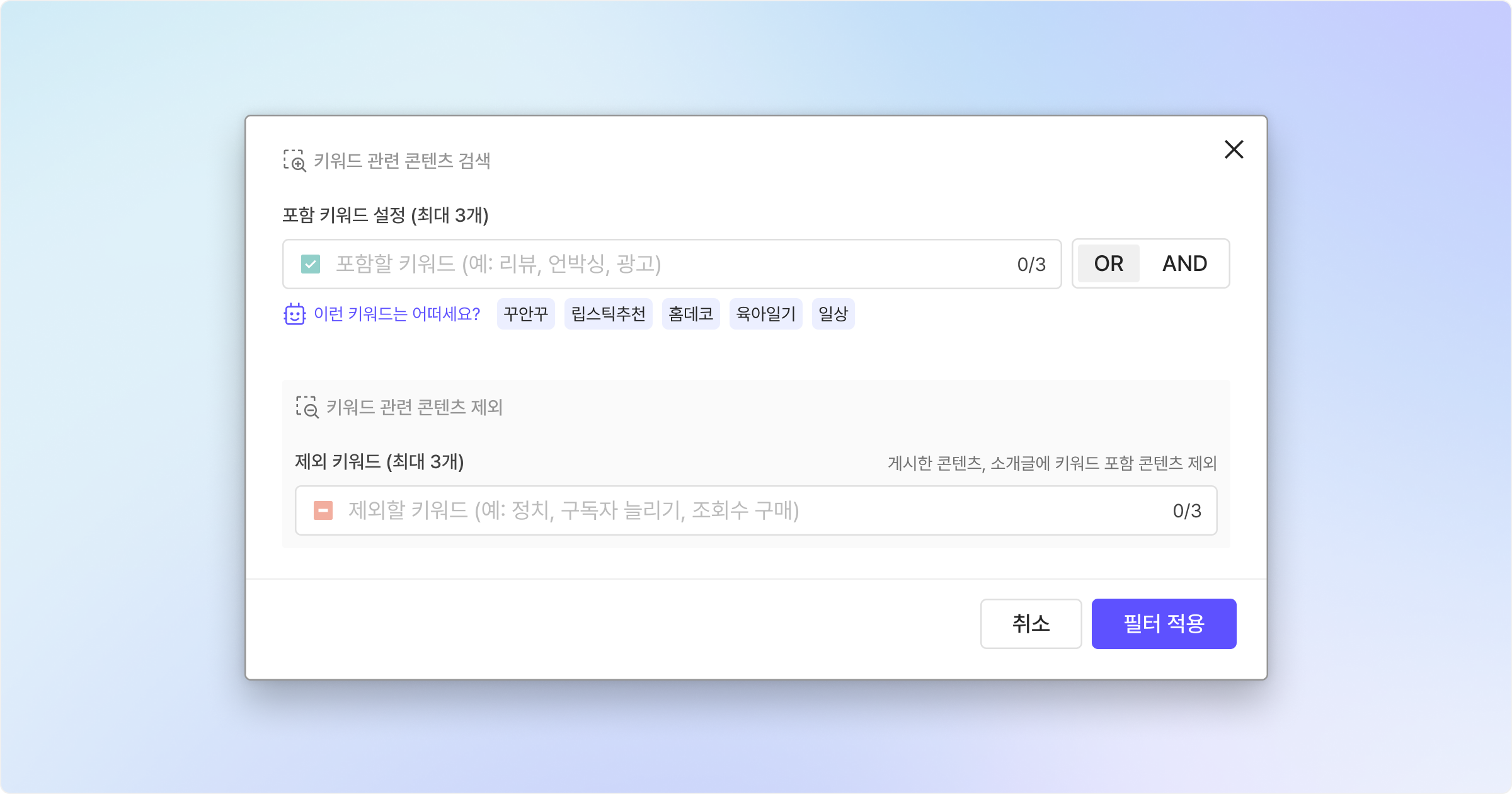Click the green check icon in include field
The width and height of the screenshot is (1512, 794).
click(311, 264)
